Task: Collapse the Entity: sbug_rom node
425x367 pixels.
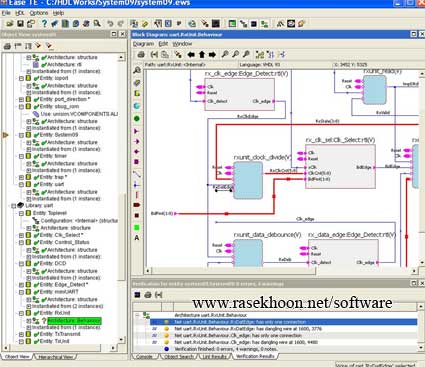Action: tap(21, 107)
